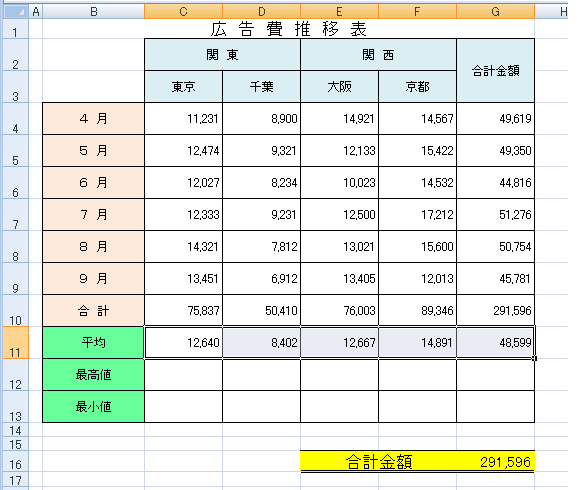The height and width of the screenshot is (490, 577).
Task: Select column C header
Action: point(183,11)
